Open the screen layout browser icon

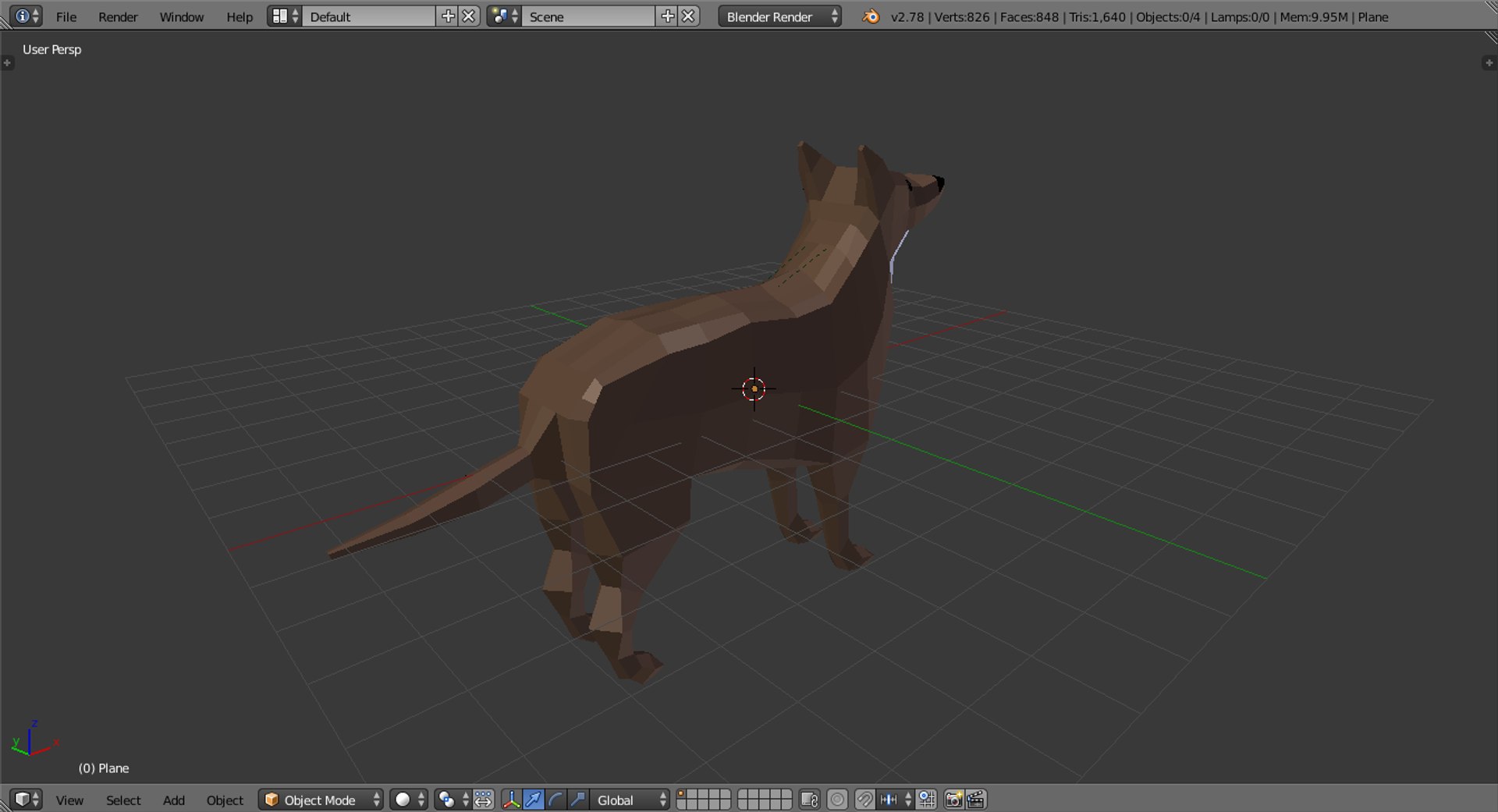tap(285, 16)
